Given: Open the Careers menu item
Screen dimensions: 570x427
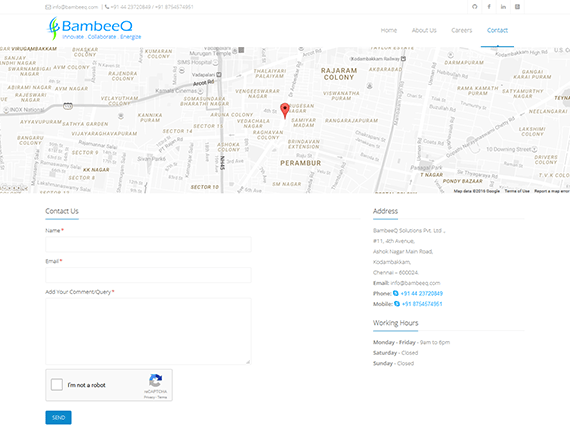Looking at the screenshot, I should click(x=462, y=30).
